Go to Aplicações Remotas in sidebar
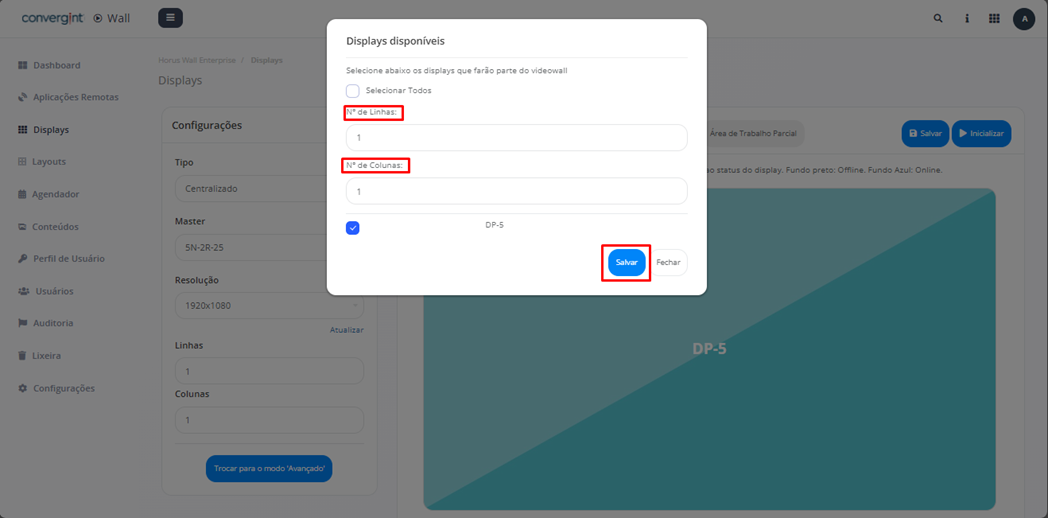Image resolution: width=1048 pixels, height=518 pixels. [x=75, y=97]
